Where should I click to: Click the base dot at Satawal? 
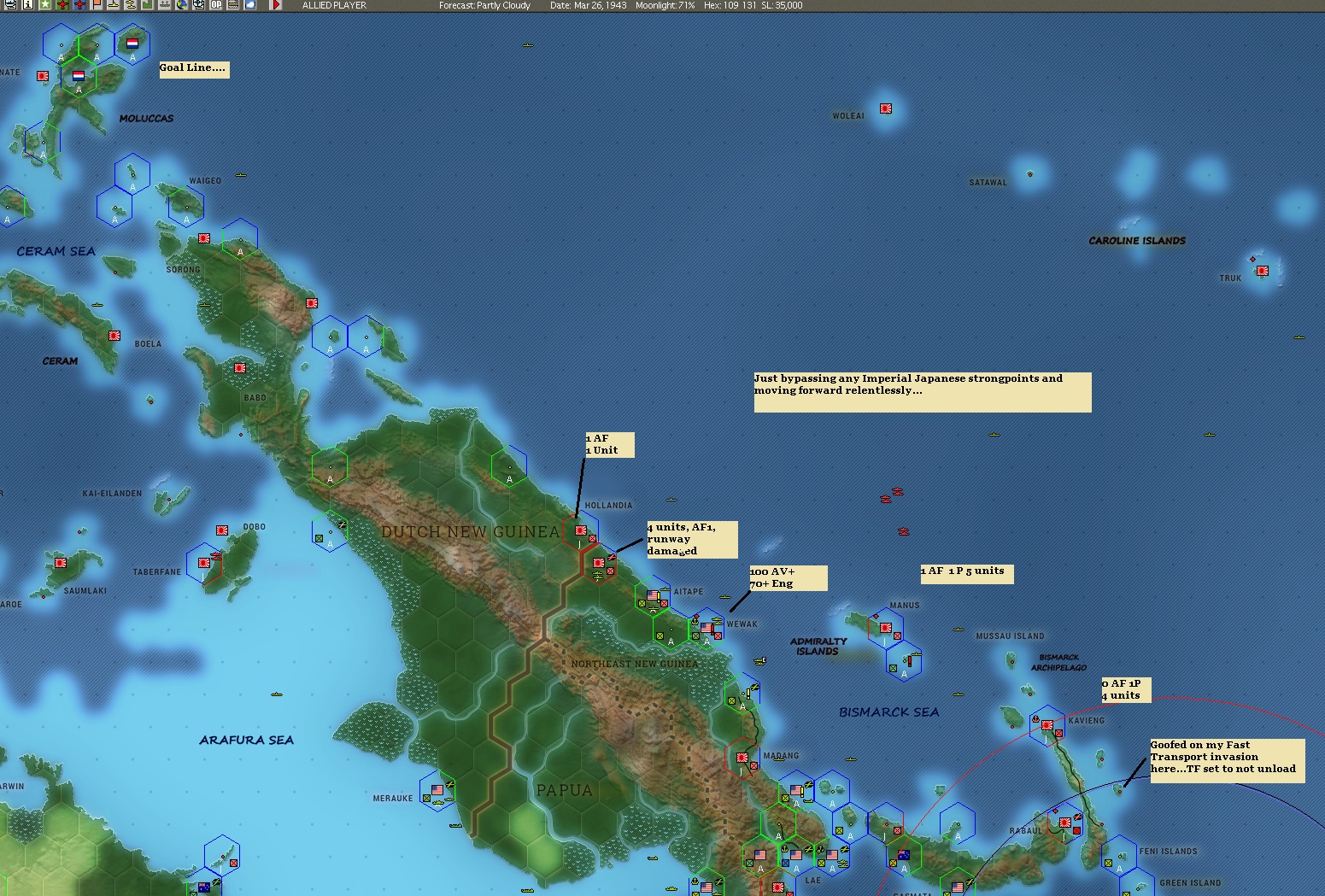pyautogui.click(x=1029, y=174)
